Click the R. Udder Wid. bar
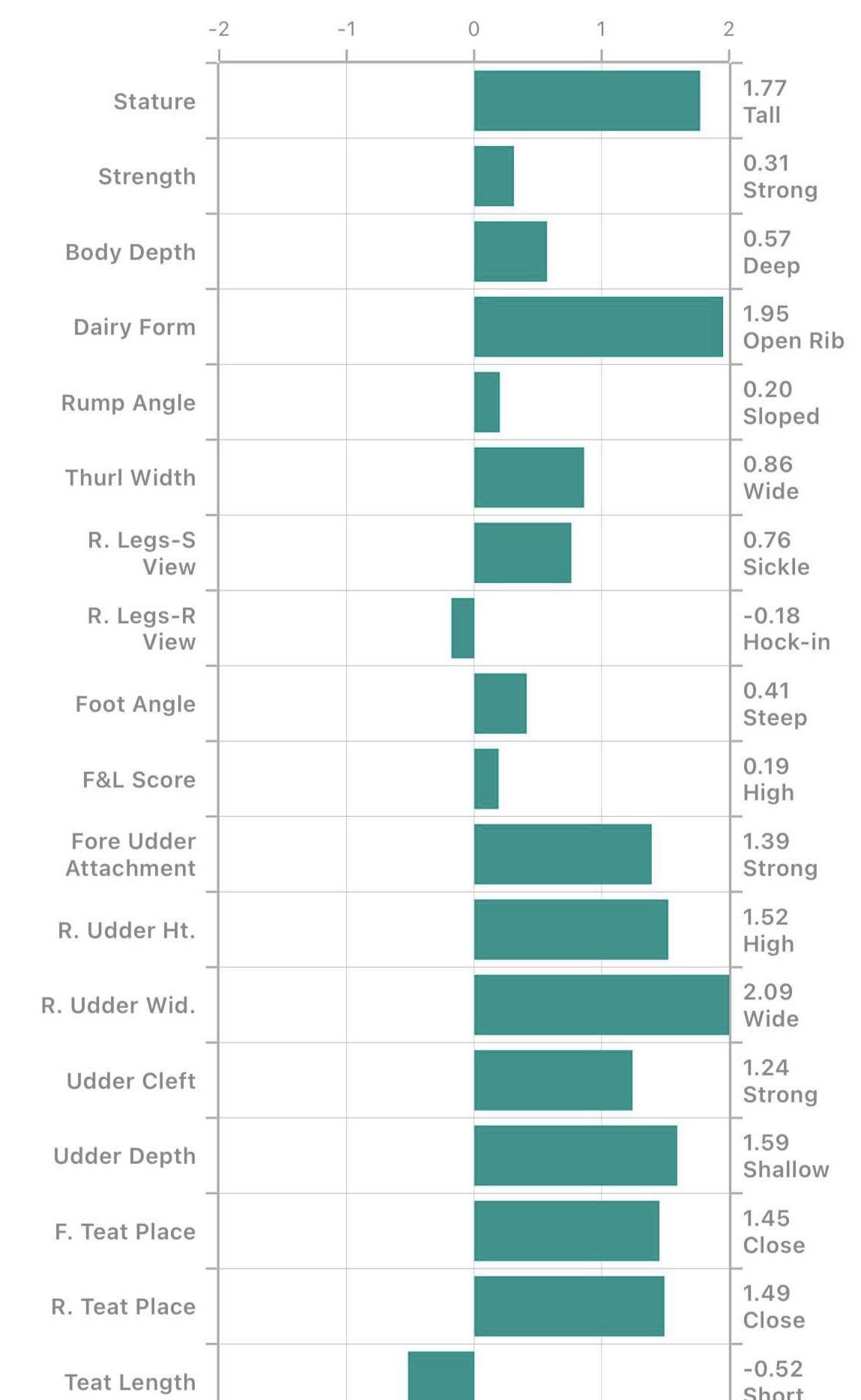 click(x=601, y=1005)
